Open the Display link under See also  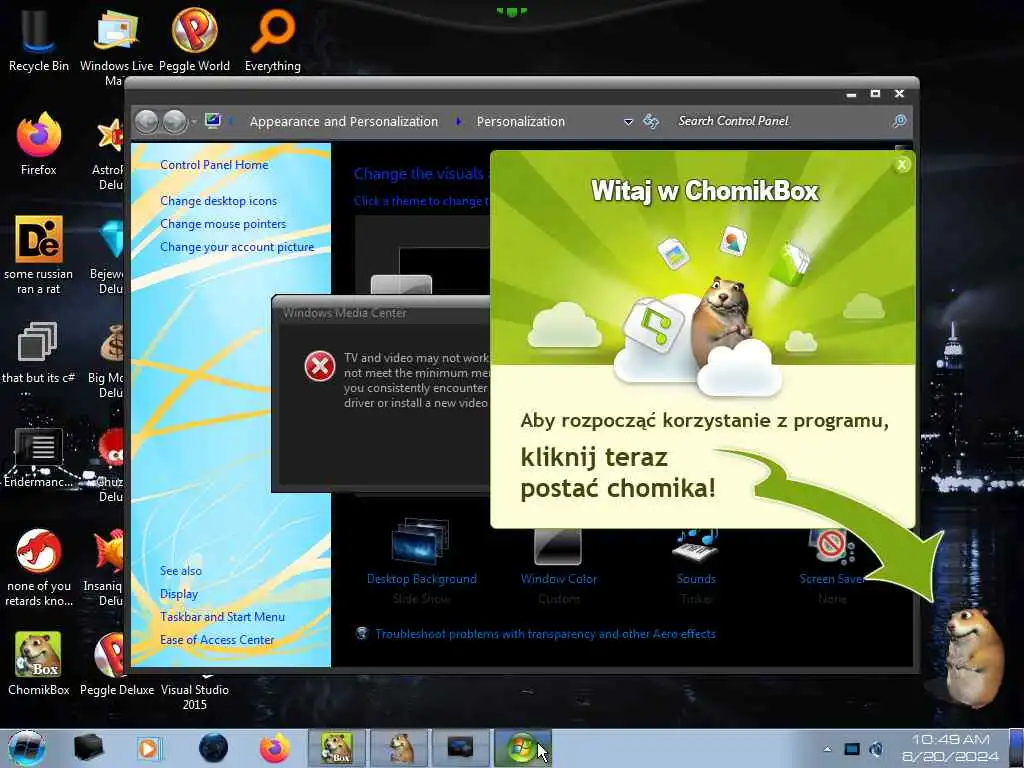click(x=179, y=594)
